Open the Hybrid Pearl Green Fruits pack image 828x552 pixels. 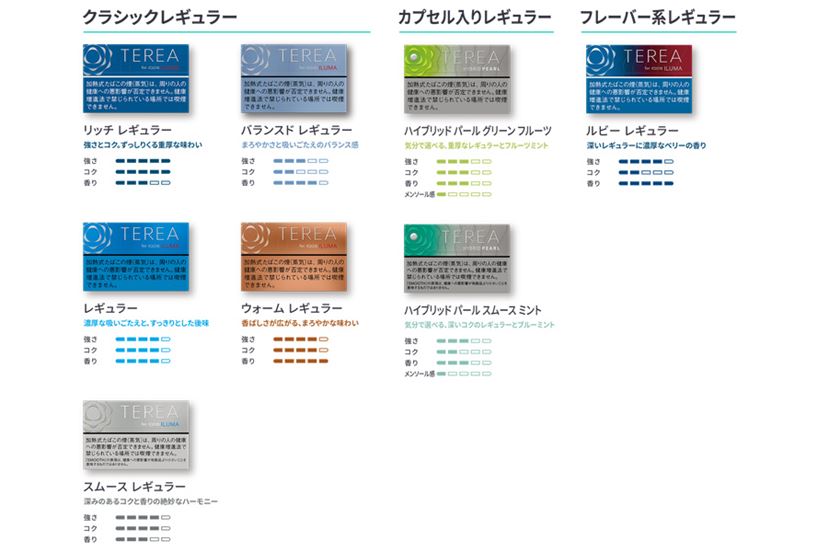tap(457, 79)
